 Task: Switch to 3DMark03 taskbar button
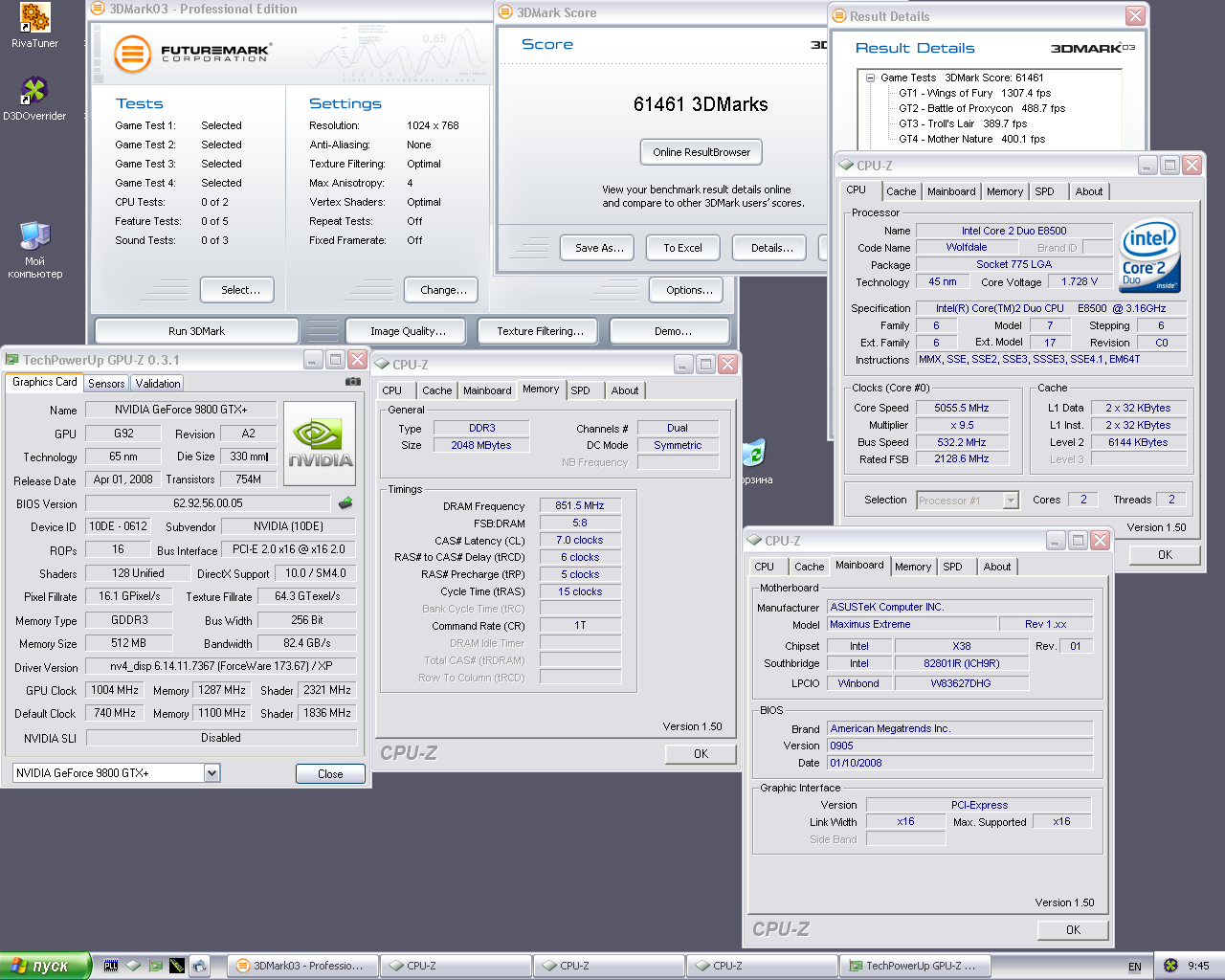tap(302, 966)
